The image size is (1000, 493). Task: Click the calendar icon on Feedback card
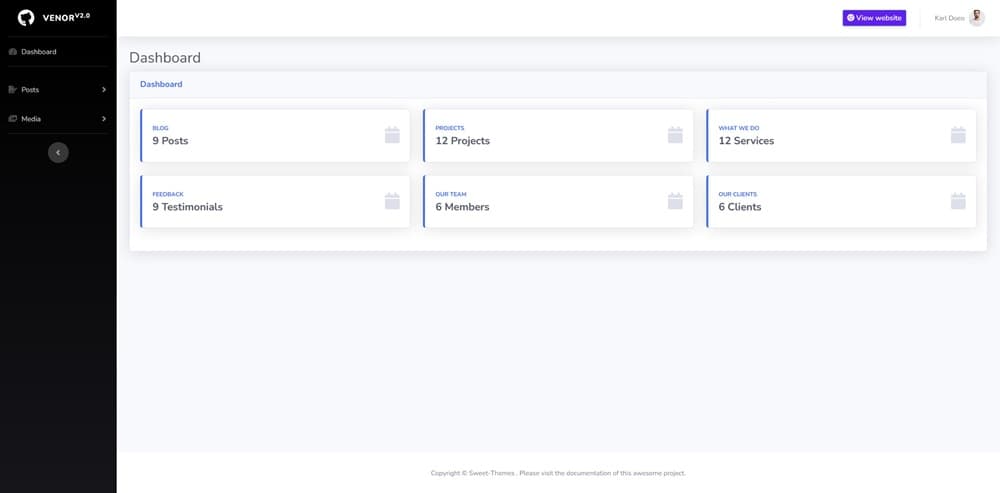(392, 201)
